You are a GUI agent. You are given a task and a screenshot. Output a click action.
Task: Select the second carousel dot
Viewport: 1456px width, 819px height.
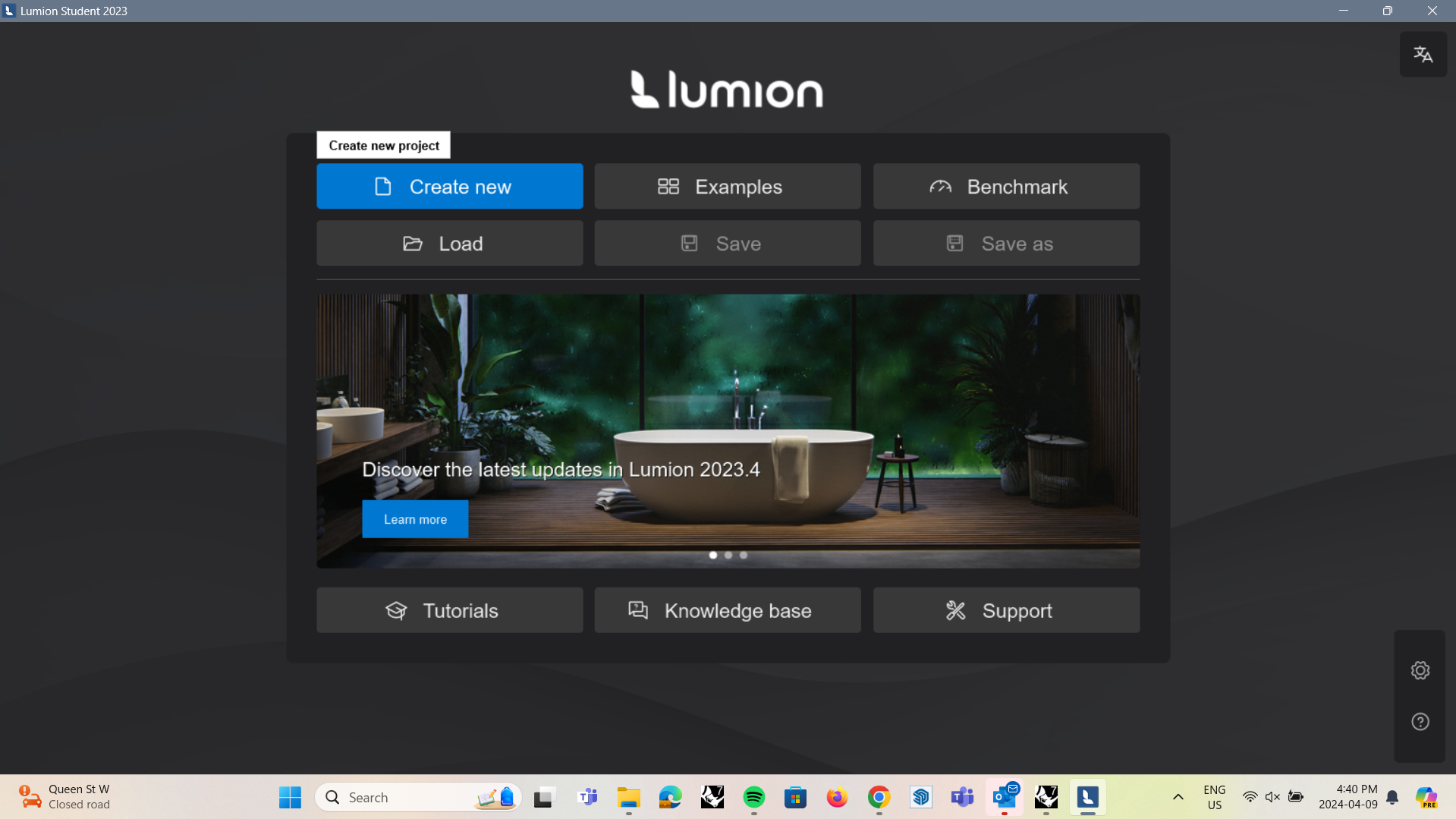728,555
